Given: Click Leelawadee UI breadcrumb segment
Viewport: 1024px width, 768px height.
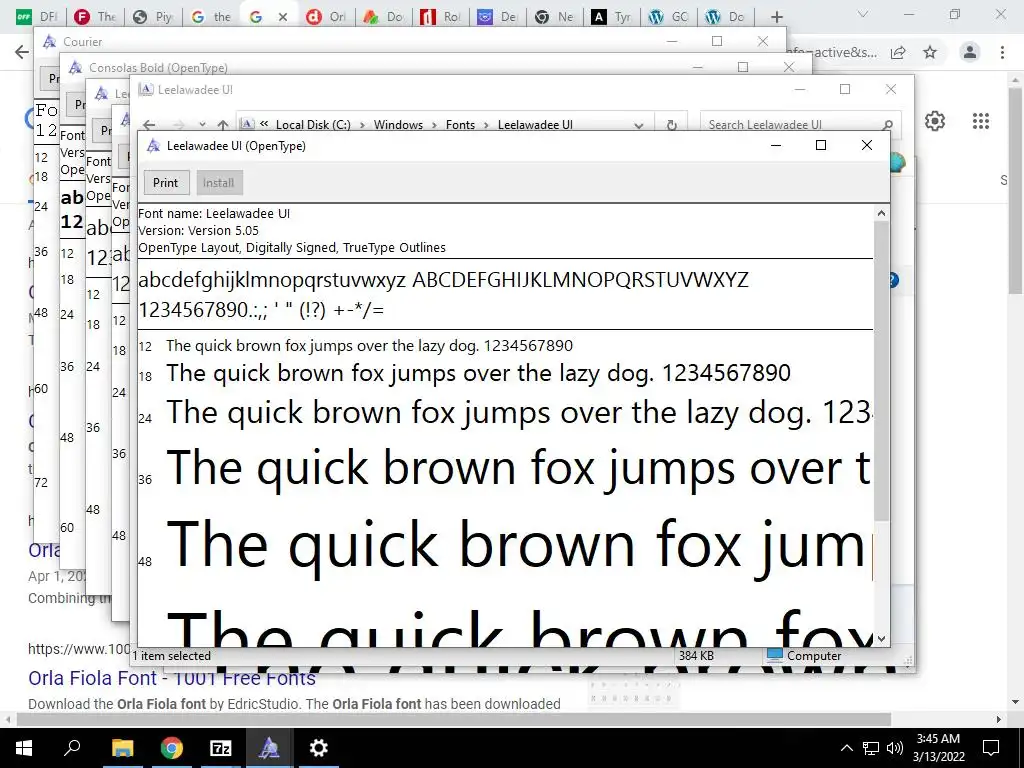Looking at the screenshot, I should click(535, 125).
